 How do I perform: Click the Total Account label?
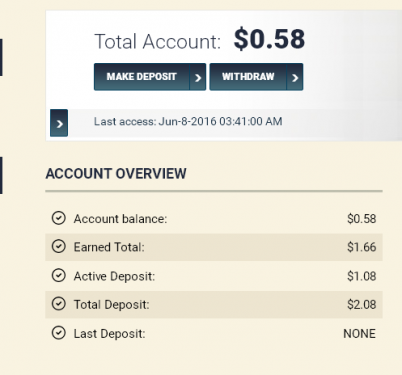(x=158, y=42)
